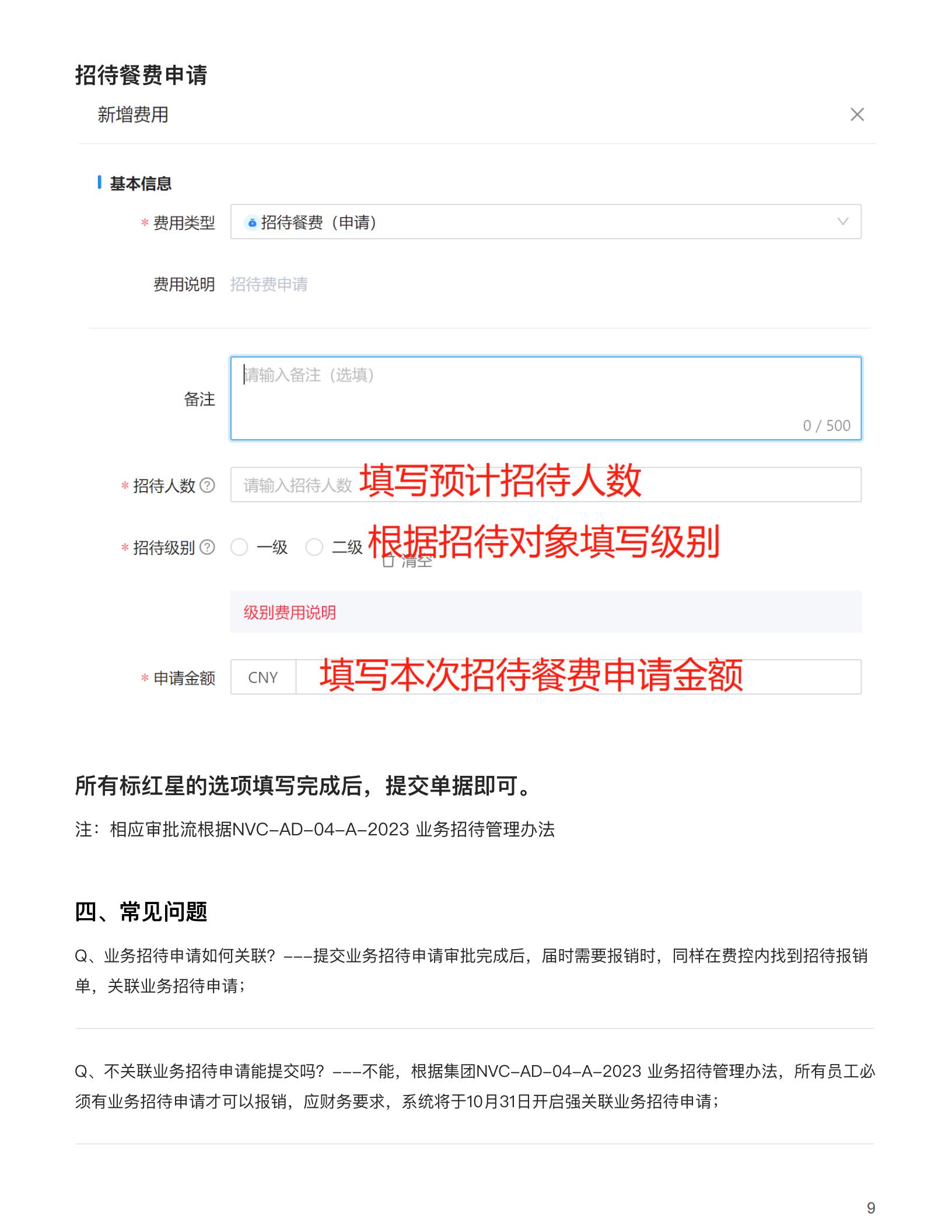Focus the 备注 remarks text area
The height and width of the screenshot is (1232, 952).
coord(545,398)
